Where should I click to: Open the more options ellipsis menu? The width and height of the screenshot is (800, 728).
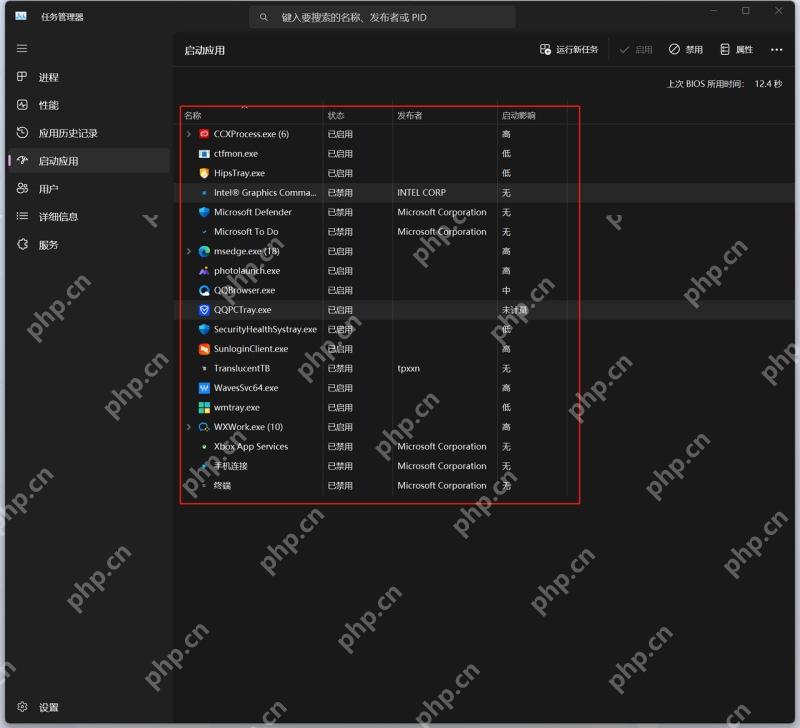coord(777,49)
